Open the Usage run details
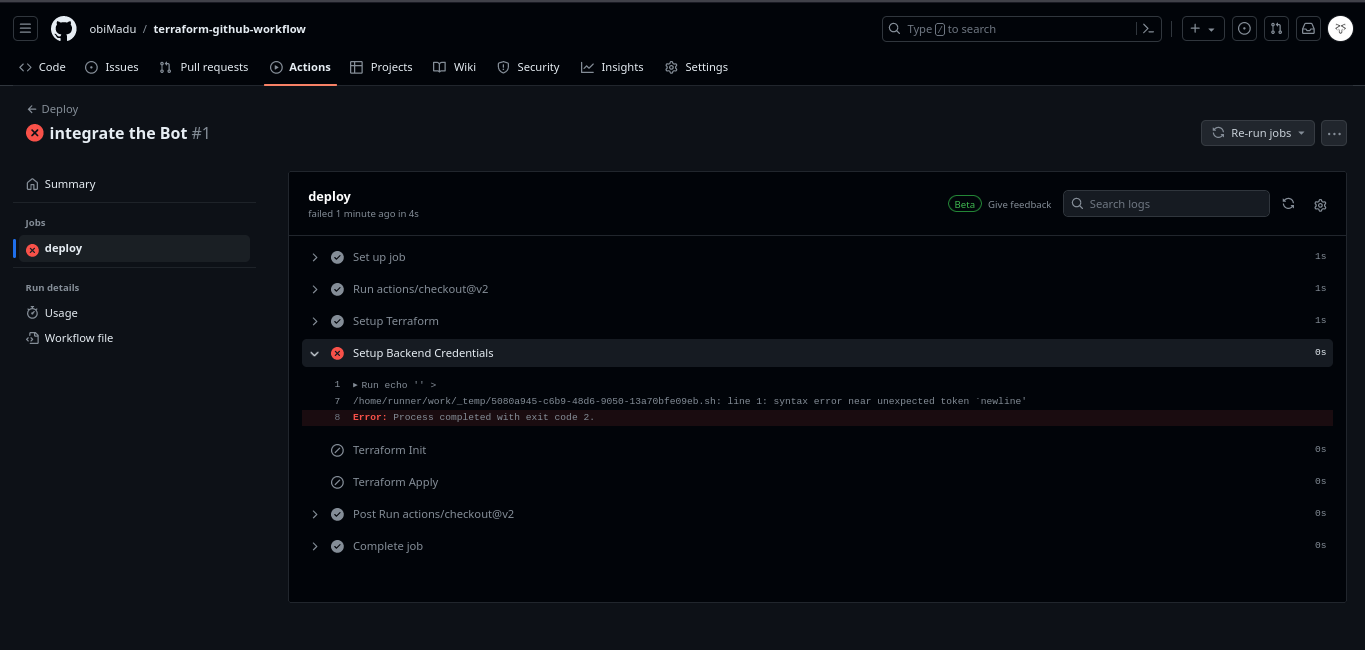 click(133, 313)
